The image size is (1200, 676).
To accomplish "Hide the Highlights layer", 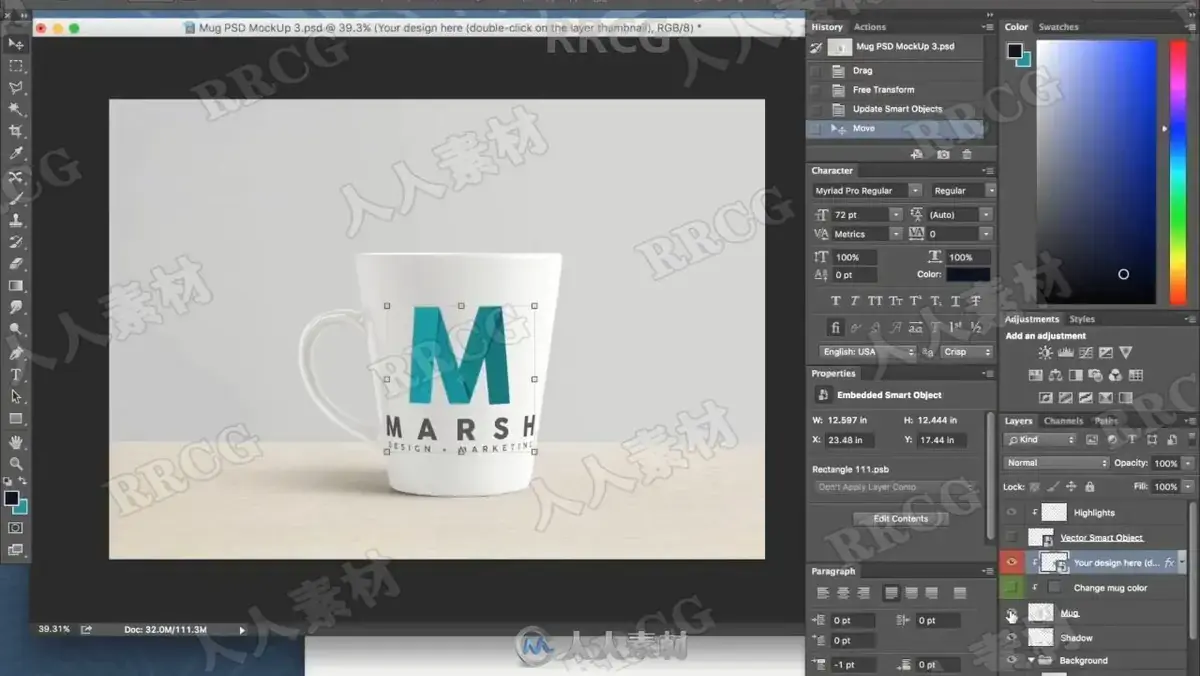I will pos(1011,512).
